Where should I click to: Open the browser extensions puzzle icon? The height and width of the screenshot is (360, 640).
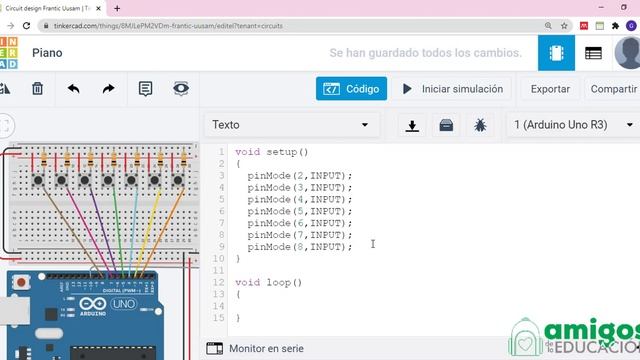coord(615,26)
